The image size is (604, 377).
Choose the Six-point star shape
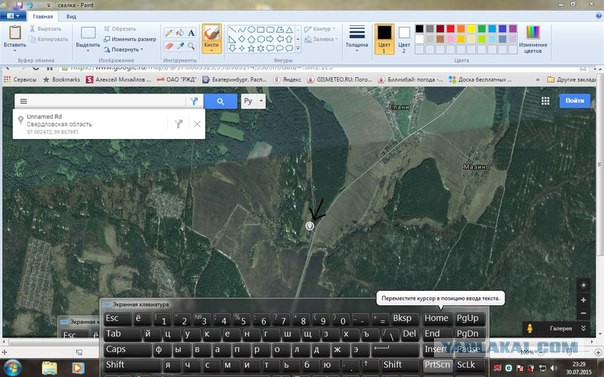click(260, 48)
